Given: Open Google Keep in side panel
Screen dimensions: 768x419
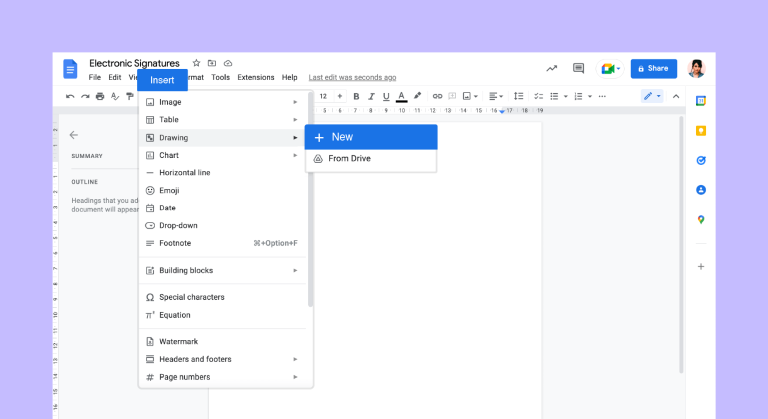Looking at the screenshot, I should pyautogui.click(x=701, y=131).
